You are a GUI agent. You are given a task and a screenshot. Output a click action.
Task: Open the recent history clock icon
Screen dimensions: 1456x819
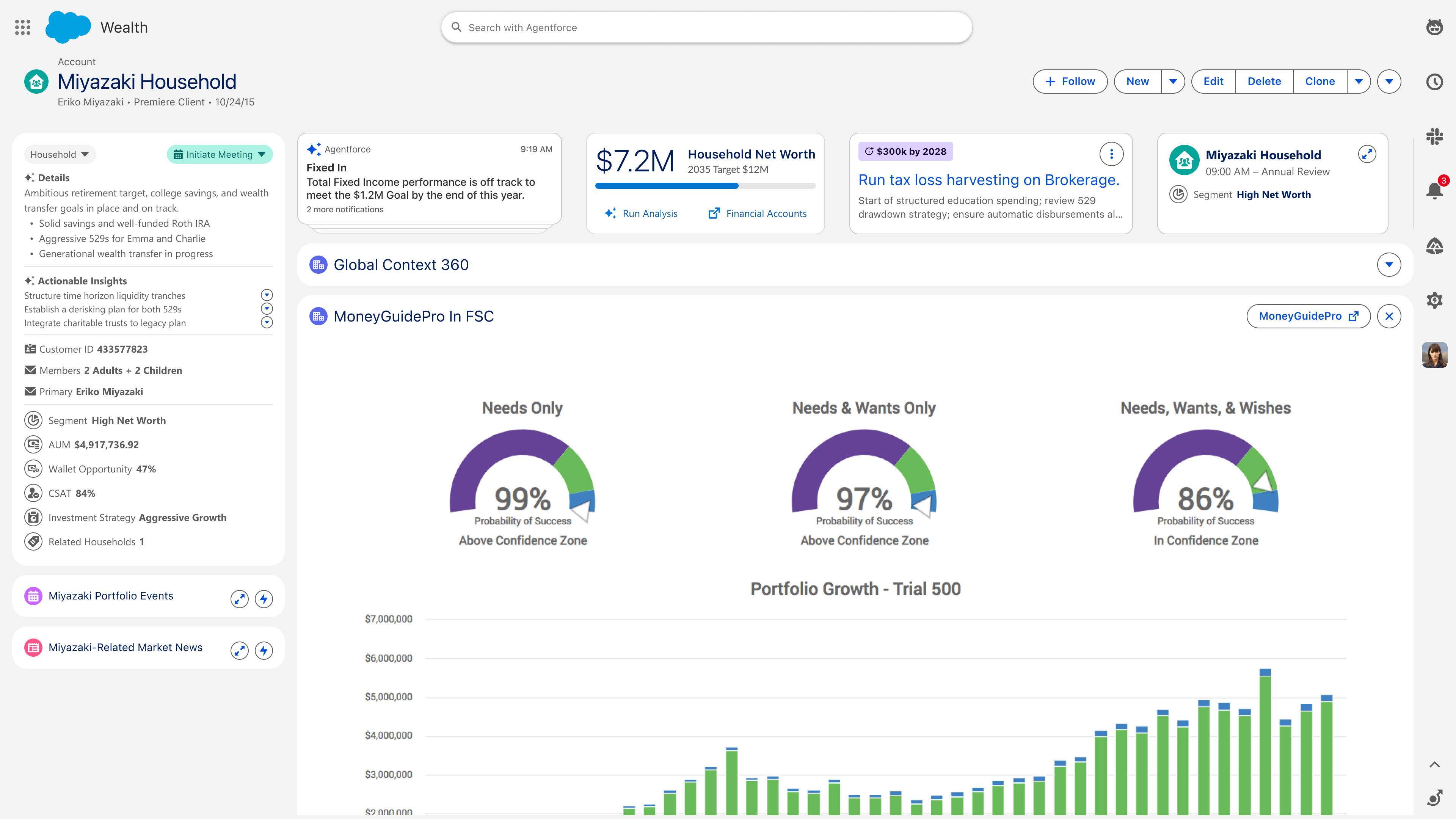tap(1434, 82)
